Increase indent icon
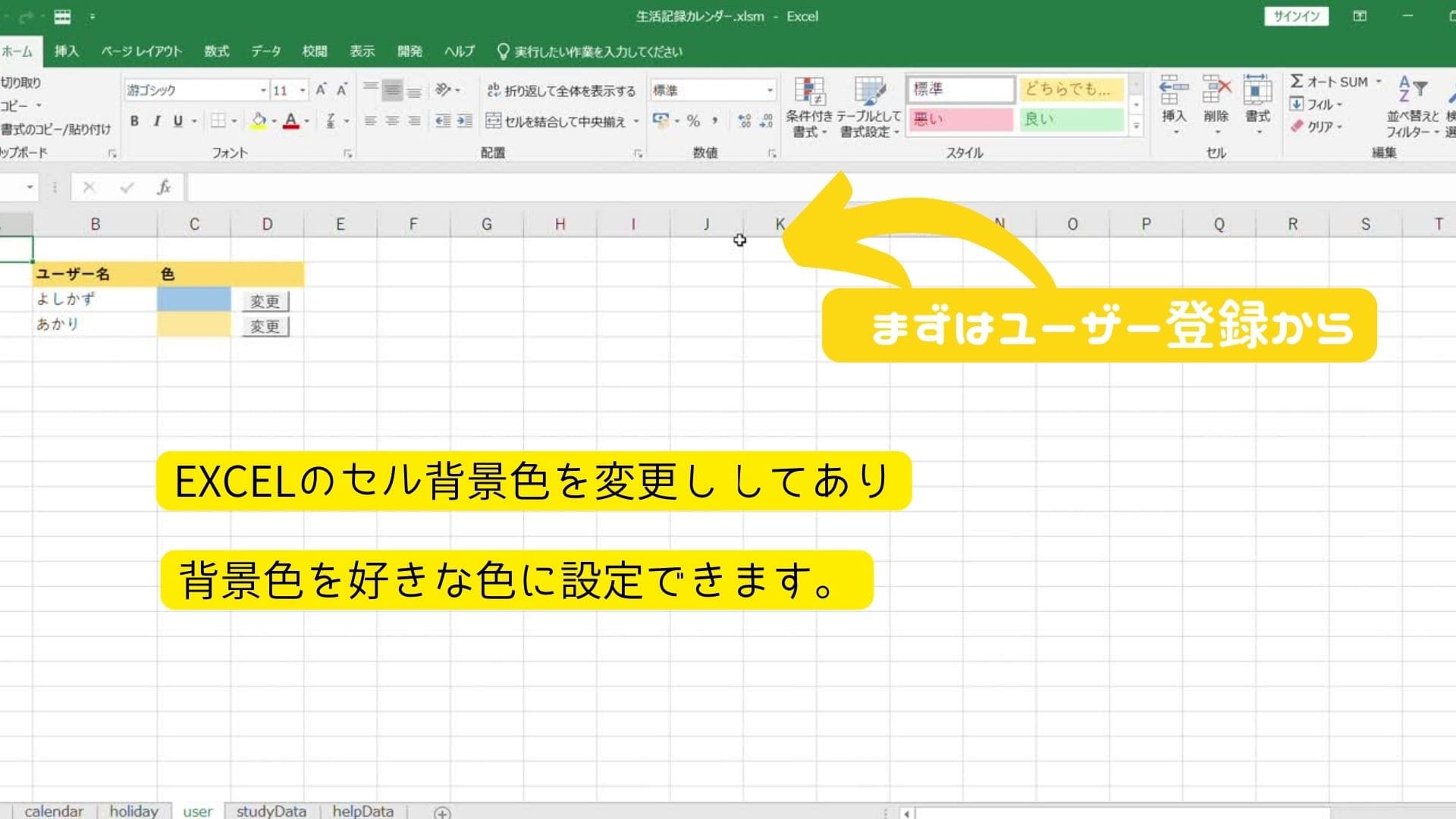1456x819 pixels. (x=464, y=121)
